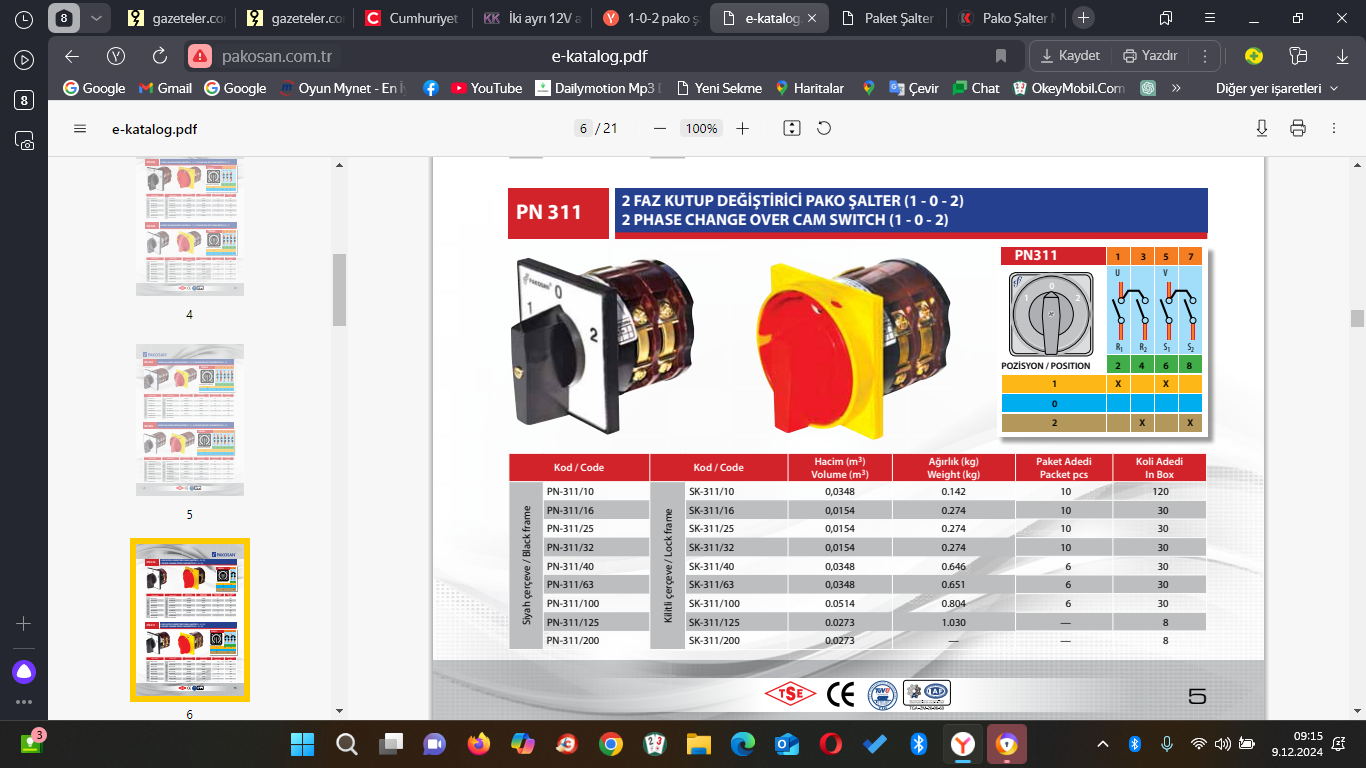Click the weight value 1.030
Viewport: 1366px width, 768px height.
(x=955, y=622)
